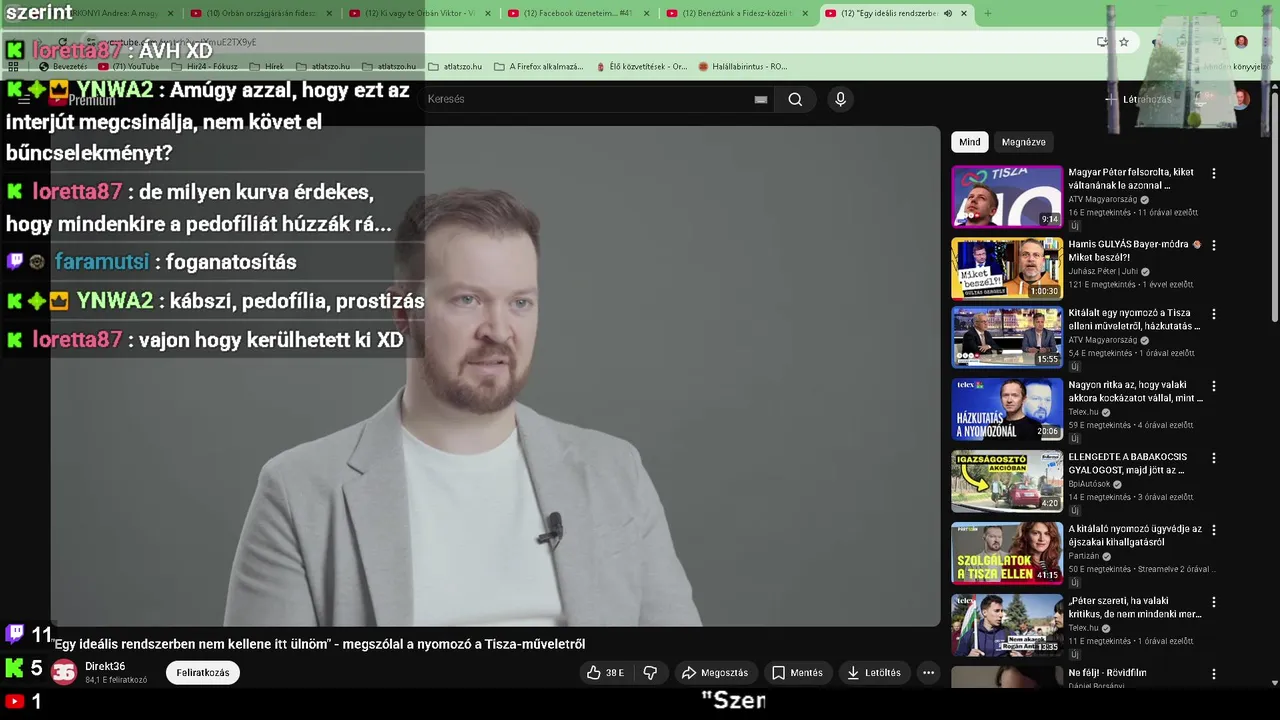The width and height of the screenshot is (1280, 720).
Task: Play the Kitálalt egy nyomozó ATV thumbnail
Action: click(x=1007, y=337)
